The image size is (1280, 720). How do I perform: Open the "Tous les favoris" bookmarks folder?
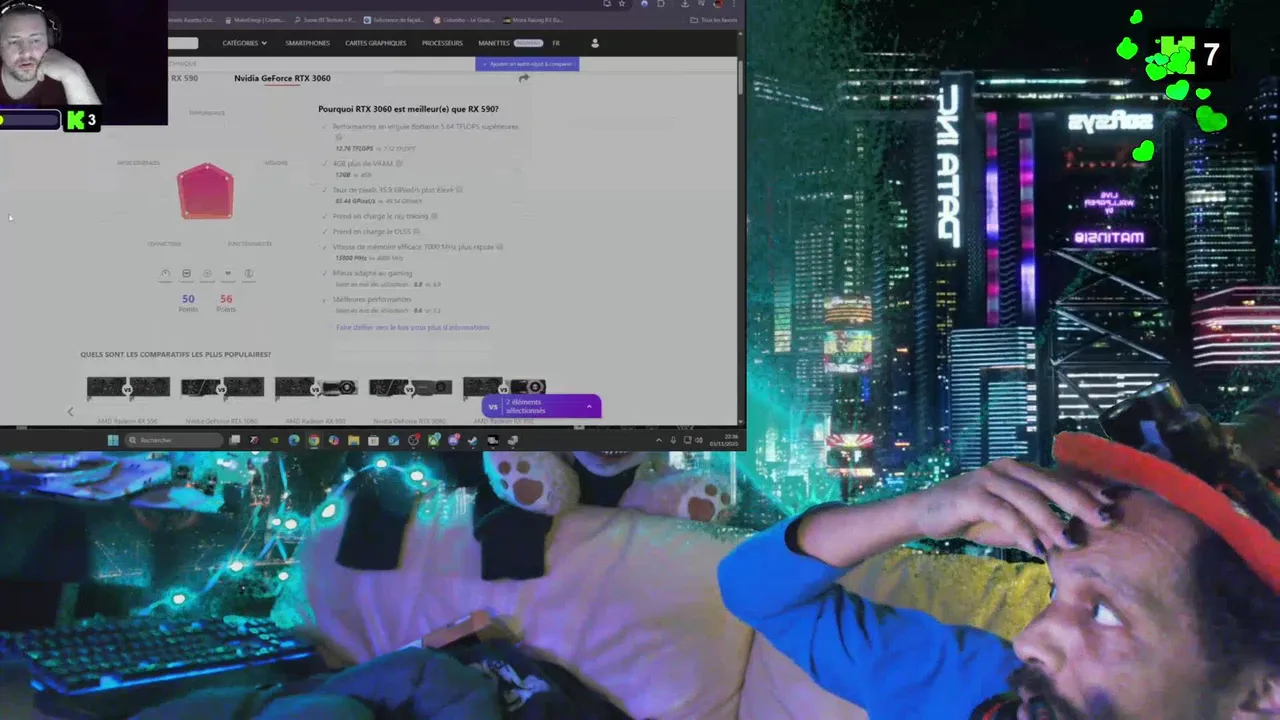pos(714,20)
